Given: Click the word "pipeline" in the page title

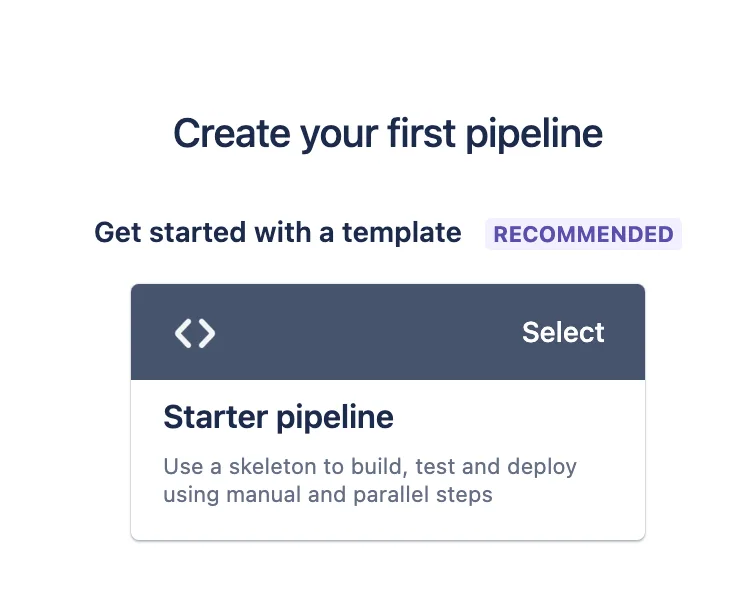Looking at the screenshot, I should pos(534,135).
